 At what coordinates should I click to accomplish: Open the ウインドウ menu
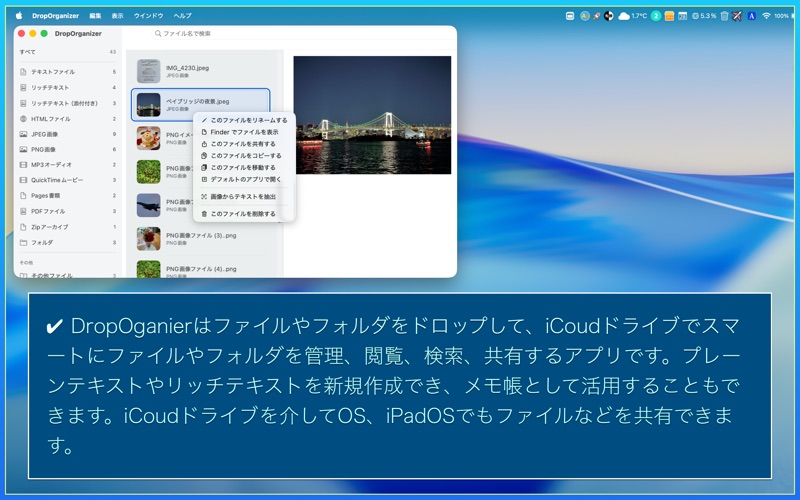148,16
